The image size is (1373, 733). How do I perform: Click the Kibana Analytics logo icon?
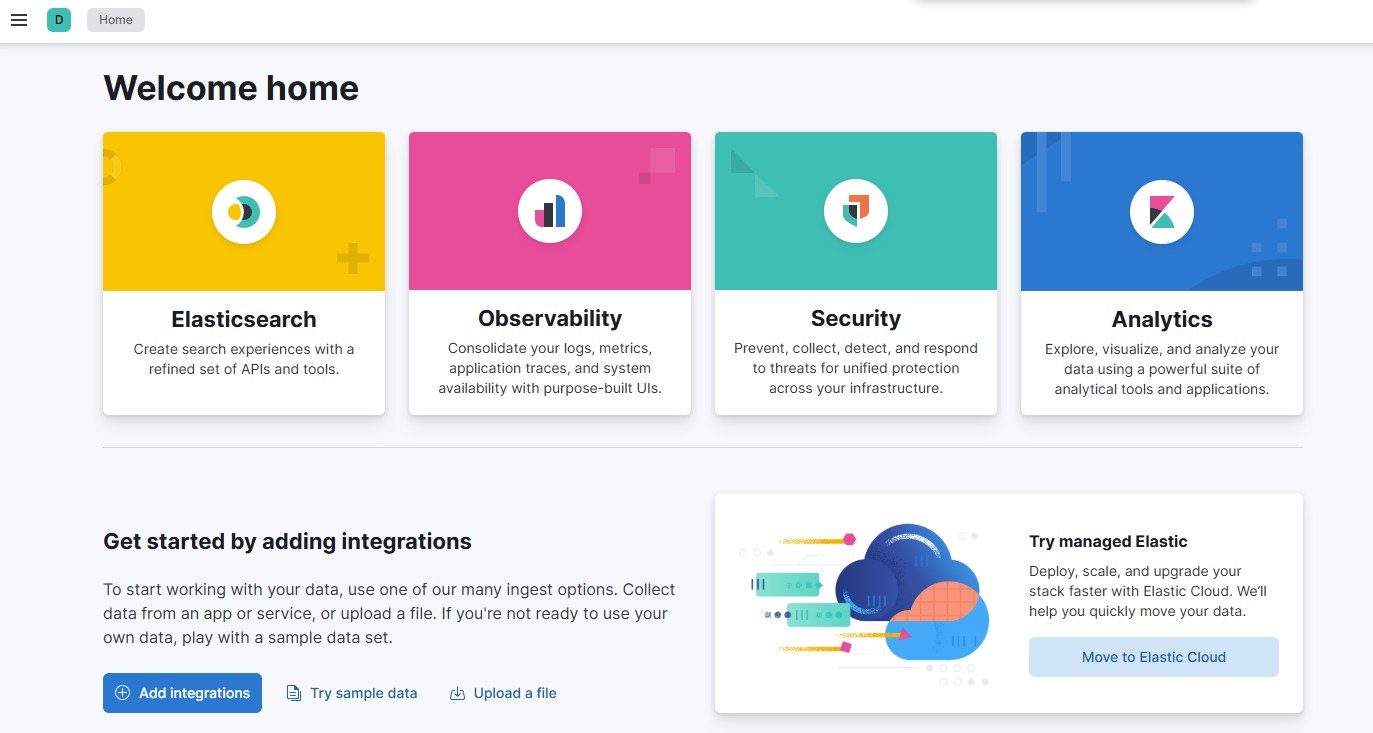[x=1162, y=211]
